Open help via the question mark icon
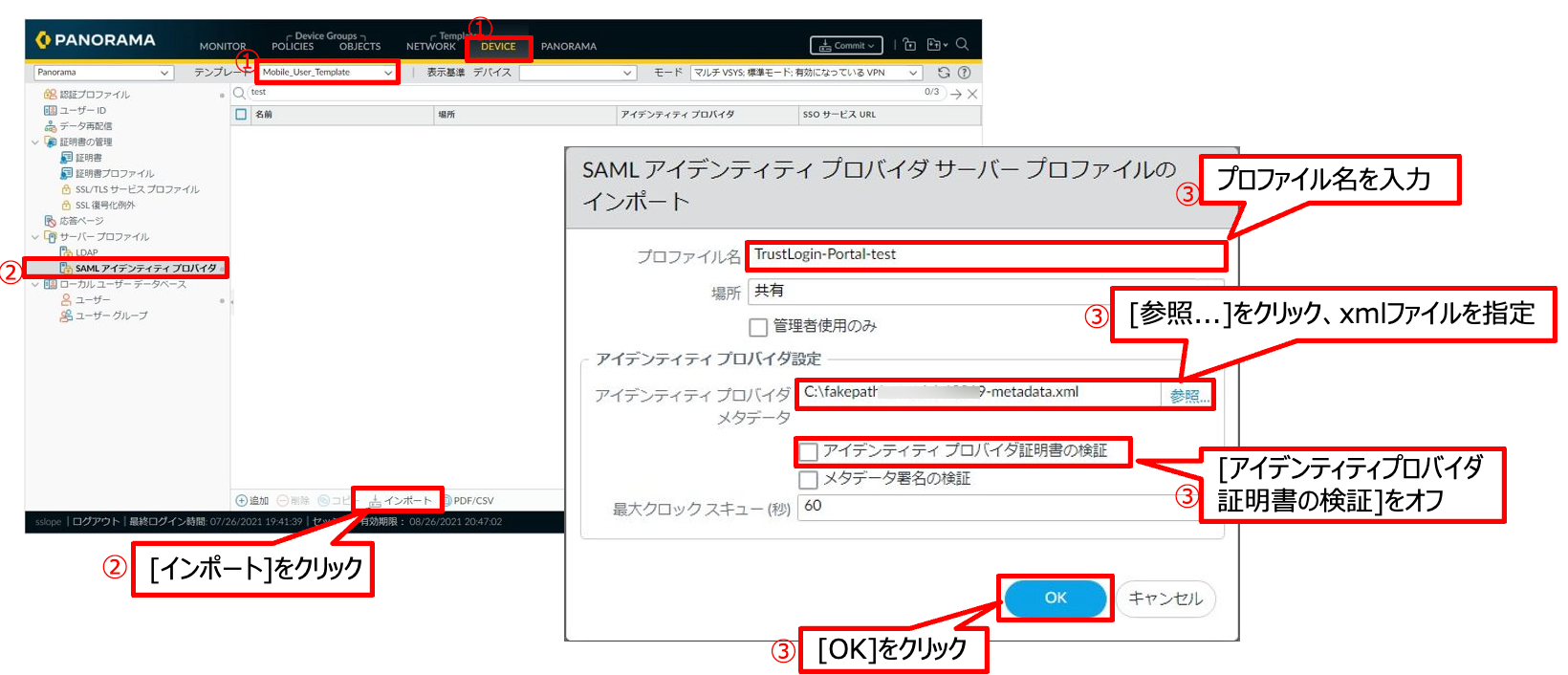Viewport: 1568px width, 675px height. click(964, 73)
